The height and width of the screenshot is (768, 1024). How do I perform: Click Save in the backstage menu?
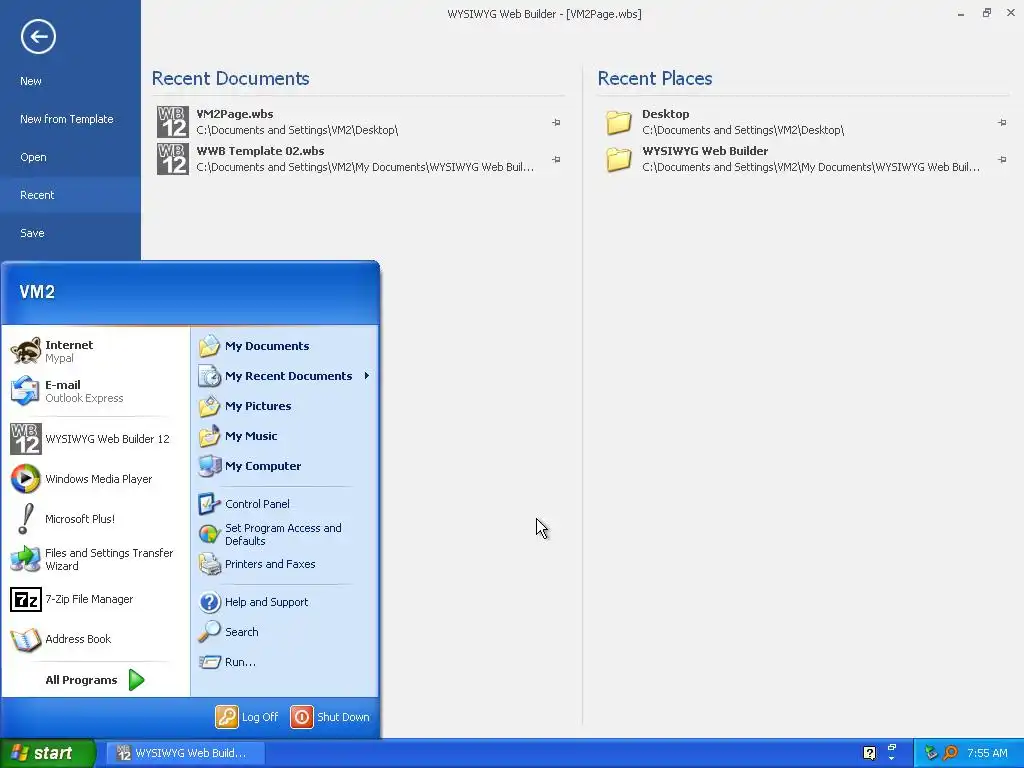71,232
